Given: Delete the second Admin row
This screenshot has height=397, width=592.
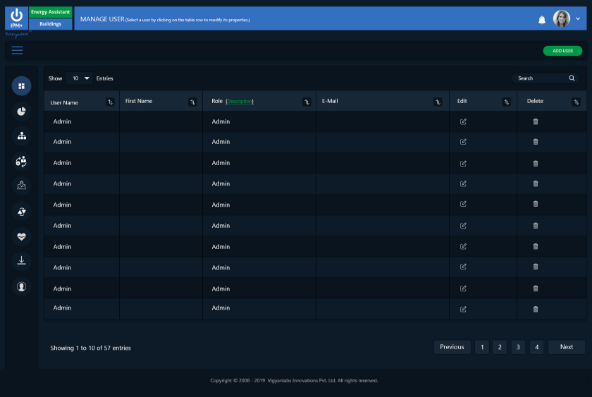Looking at the screenshot, I should click(535, 142).
